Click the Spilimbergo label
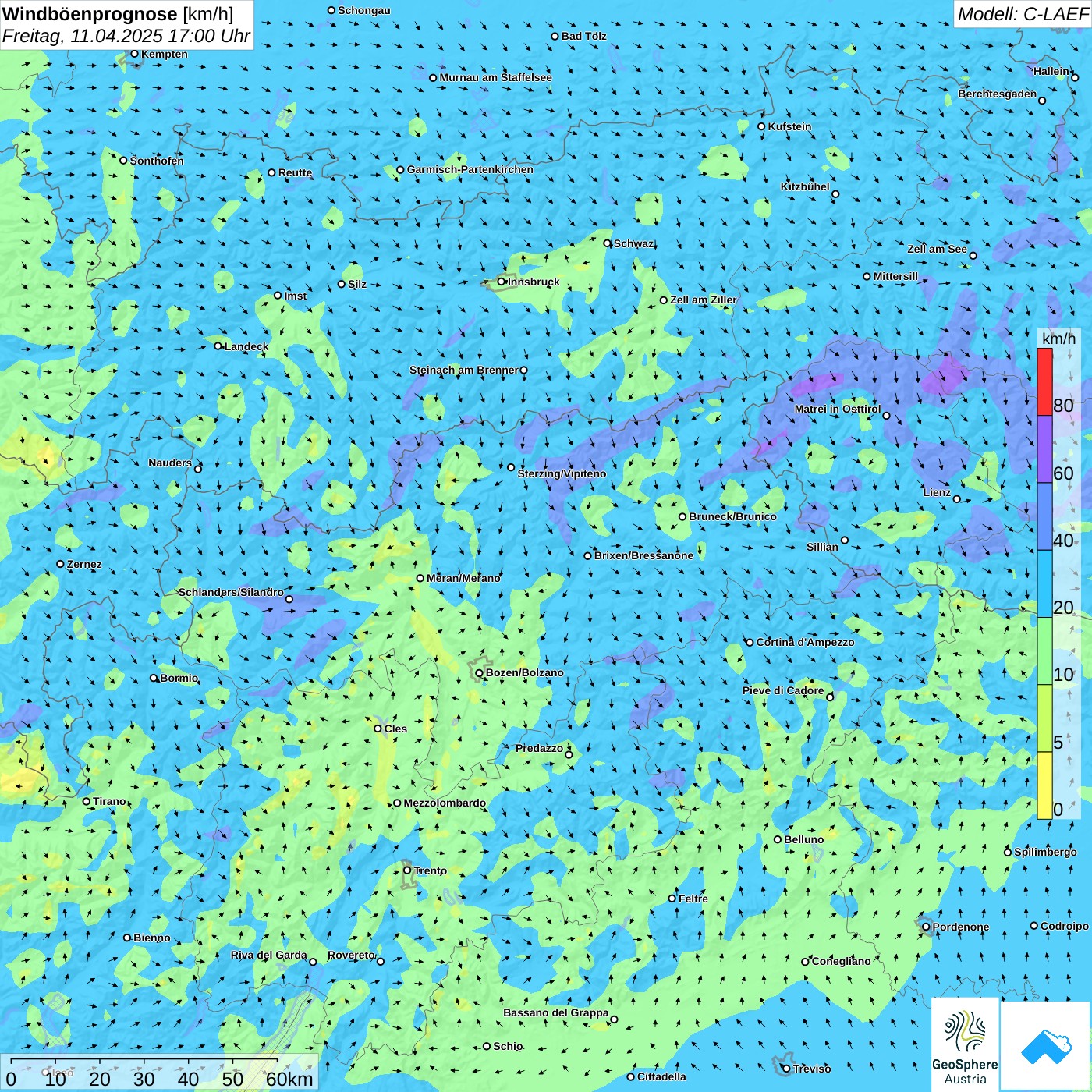The height and width of the screenshot is (1092, 1092). (x=1045, y=852)
